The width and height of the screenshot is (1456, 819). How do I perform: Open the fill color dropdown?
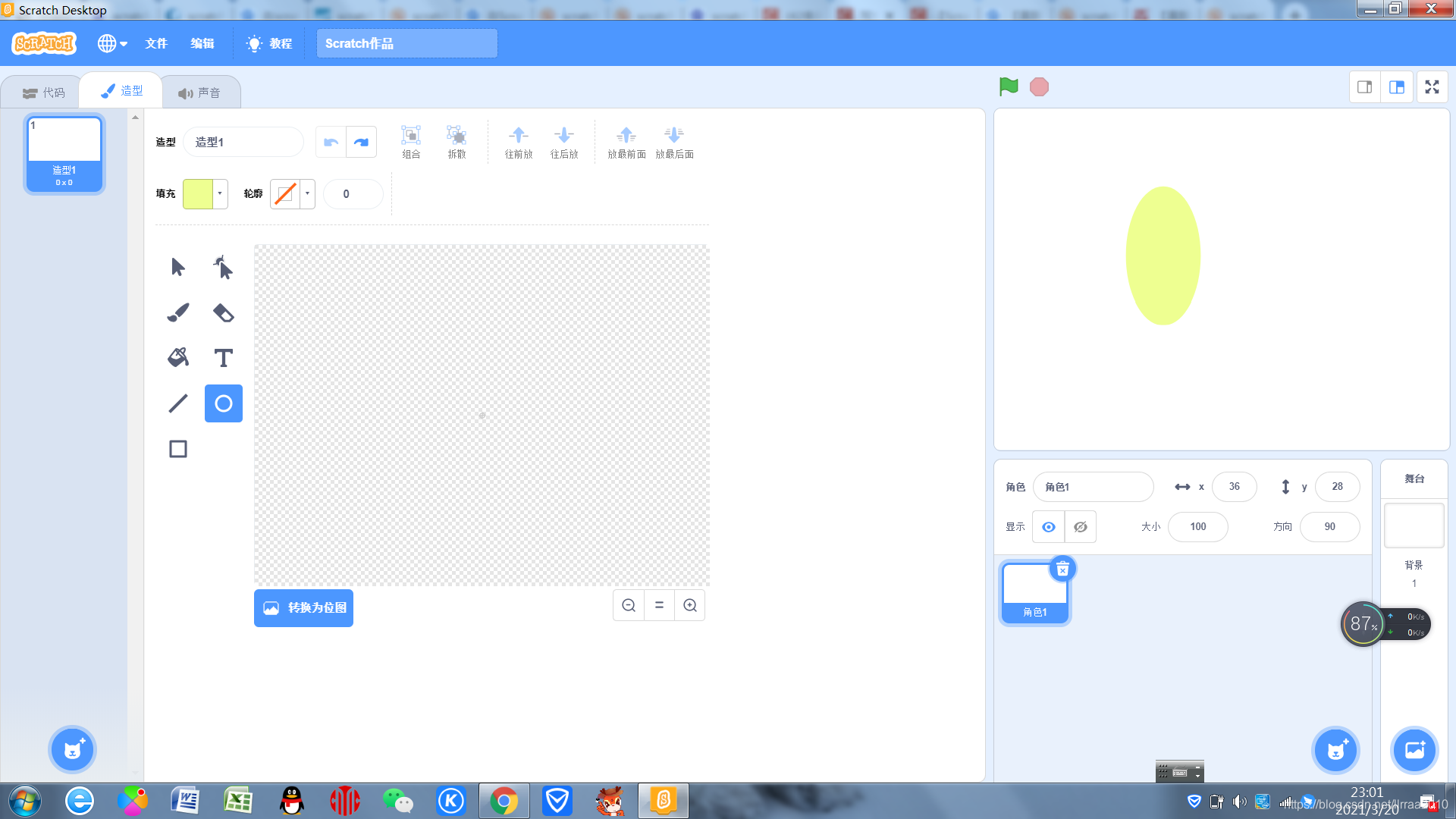pos(220,193)
